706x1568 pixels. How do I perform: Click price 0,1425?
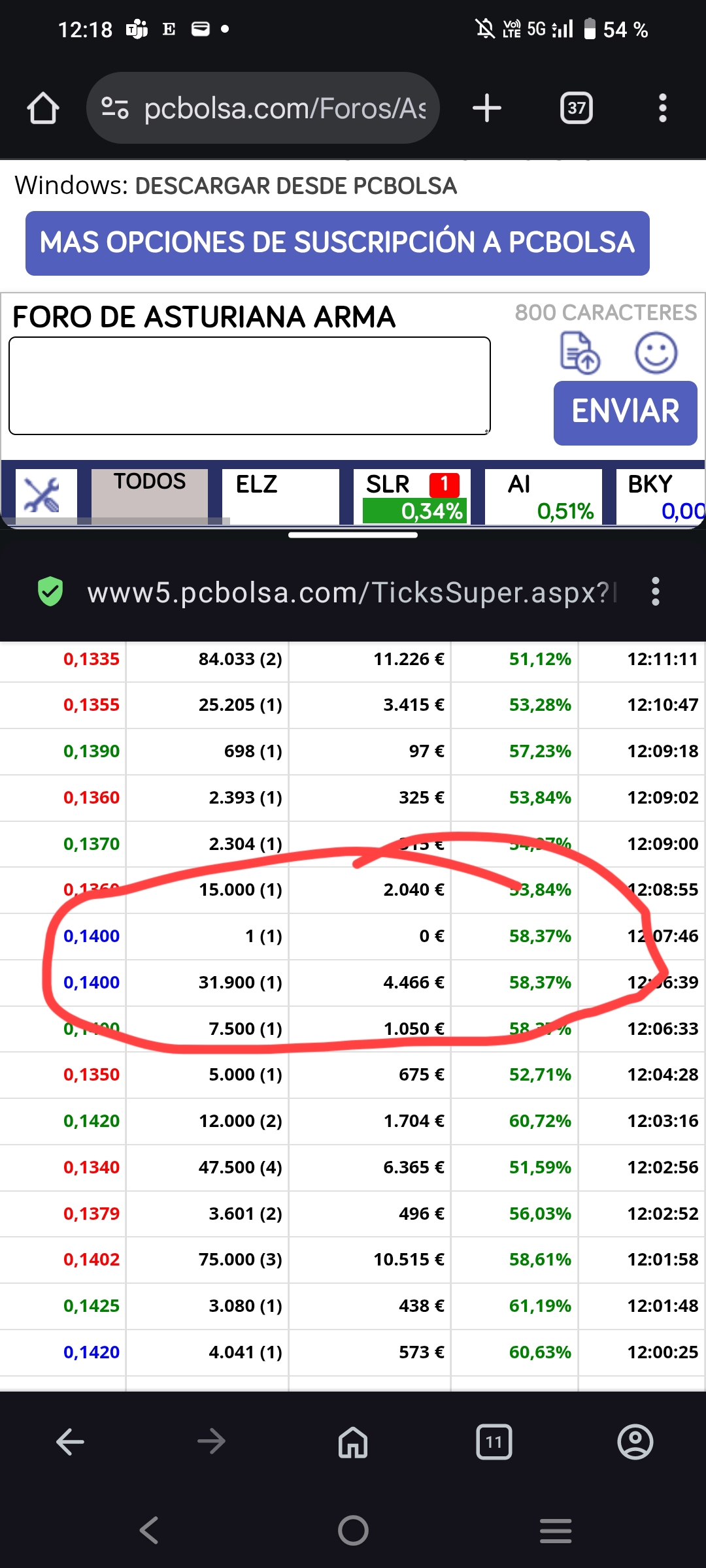click(92, 1306)
